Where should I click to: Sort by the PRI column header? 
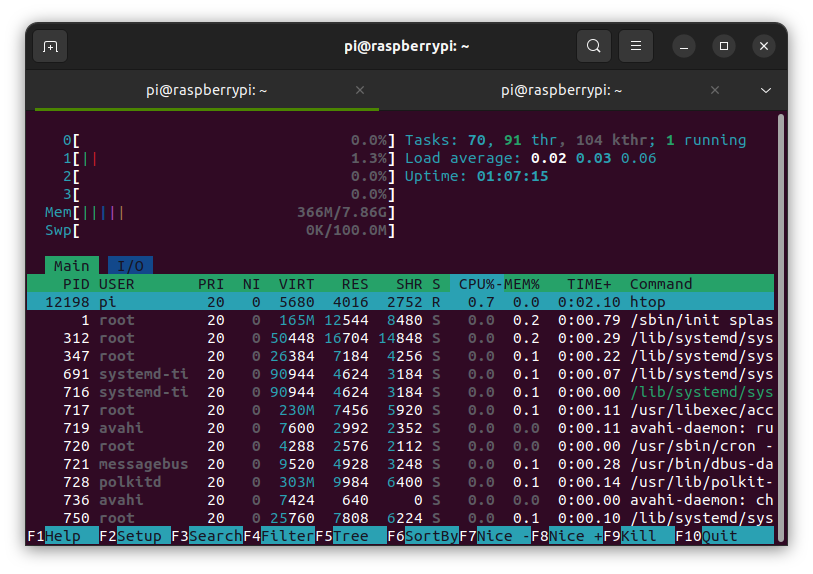click(211, 284)
